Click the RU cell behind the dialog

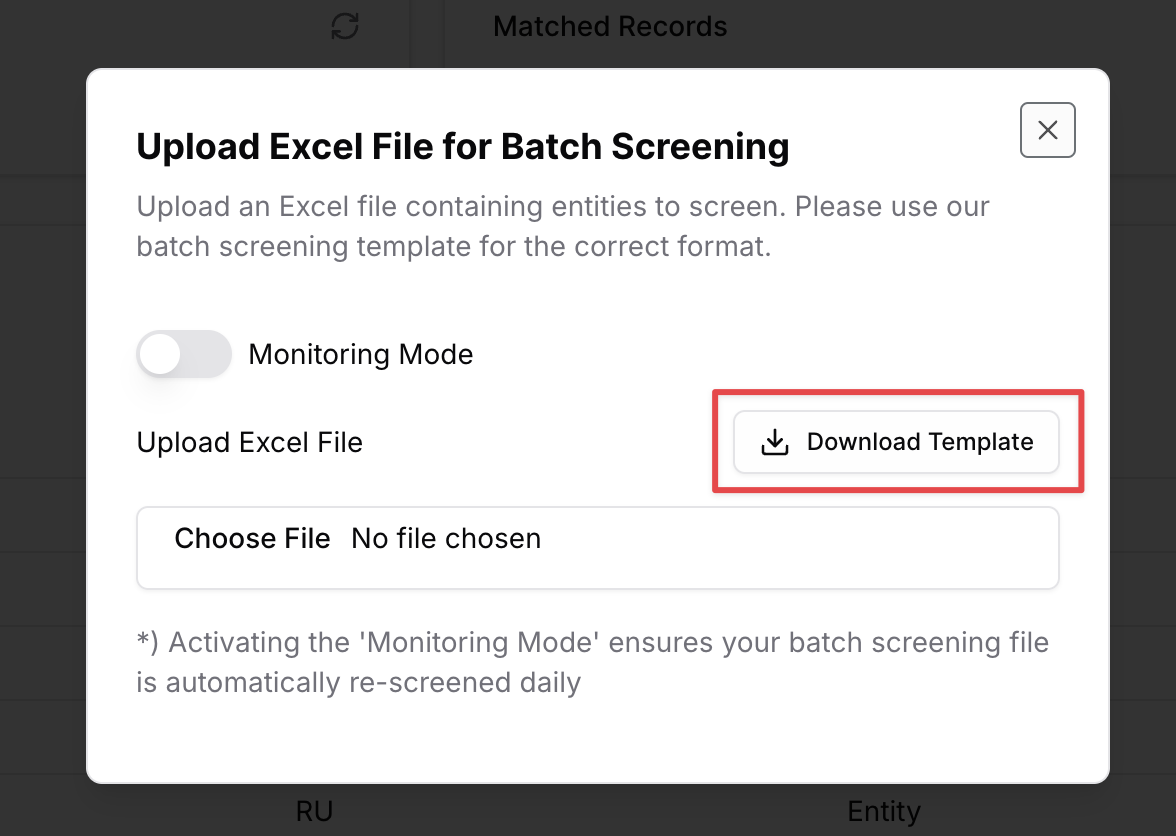tap(314, 811)
